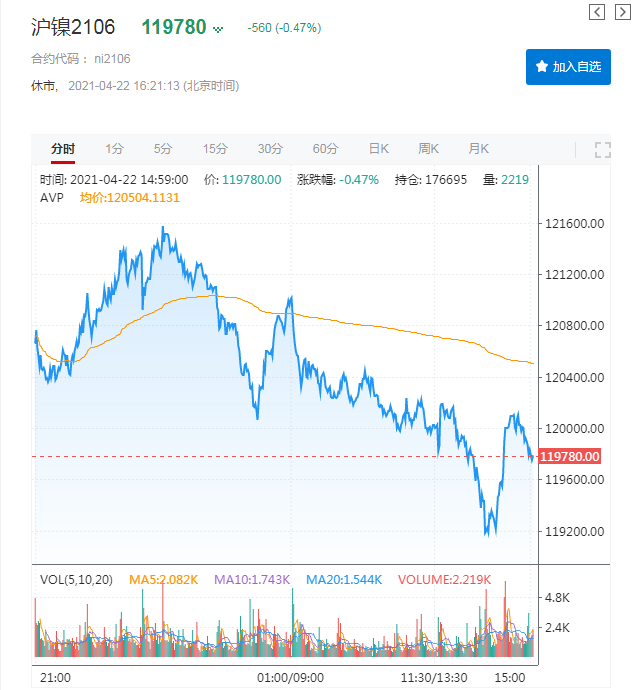Click the green down-arrow icon beside price 119780
The height and width of the screenshot is (690, 633).
[x=218, y=30]
